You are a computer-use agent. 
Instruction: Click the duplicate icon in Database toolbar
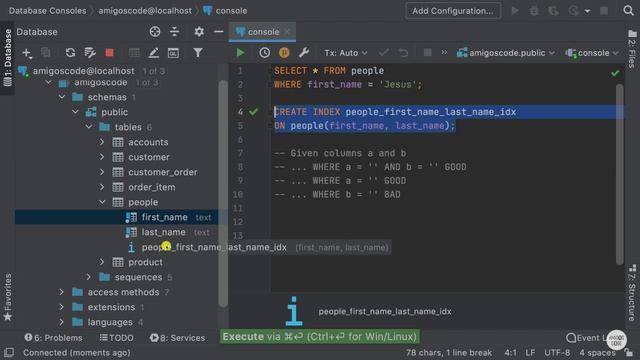coord(46,53)
